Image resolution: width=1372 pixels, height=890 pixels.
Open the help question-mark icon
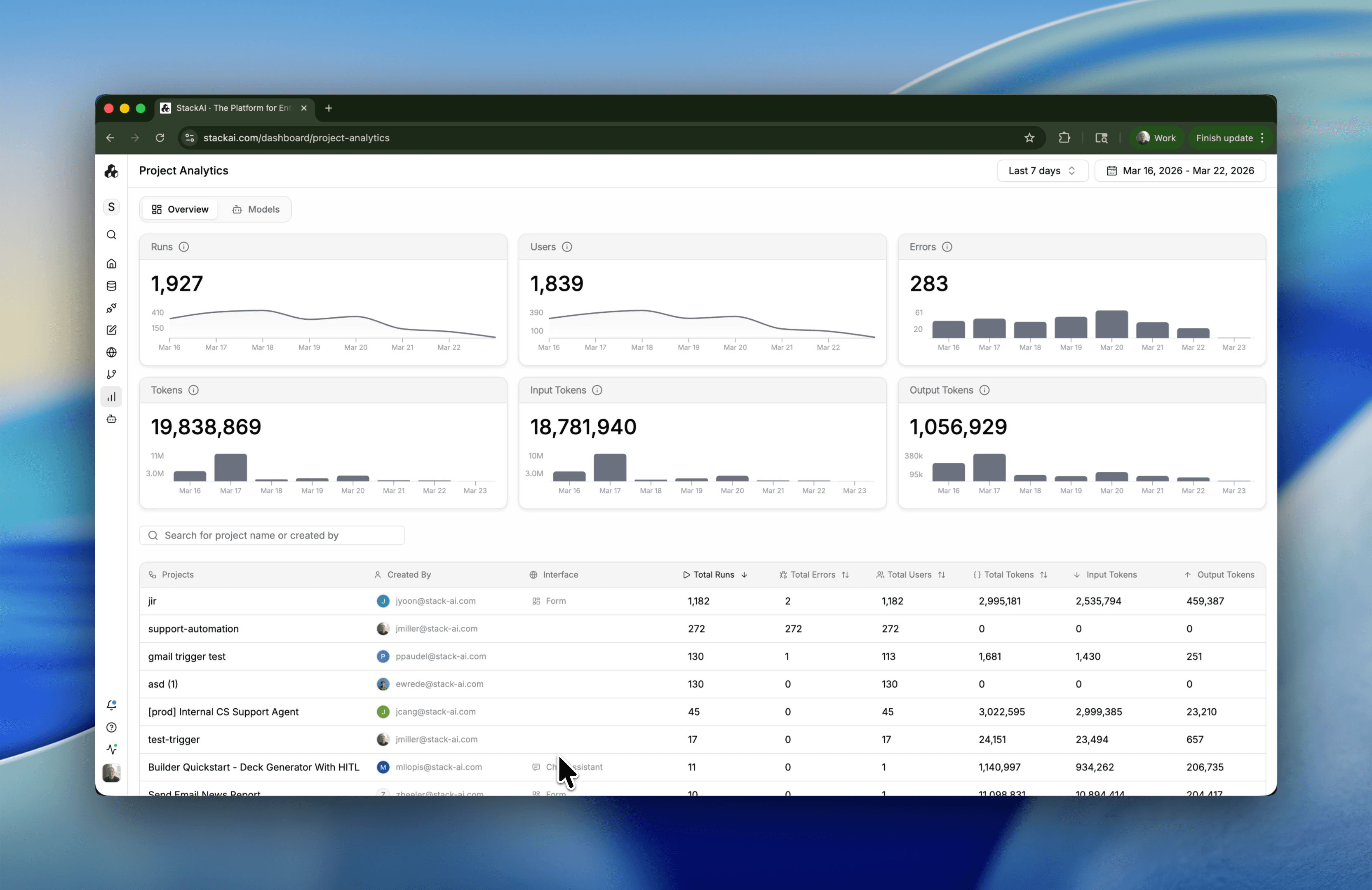[x=111, y=728]
